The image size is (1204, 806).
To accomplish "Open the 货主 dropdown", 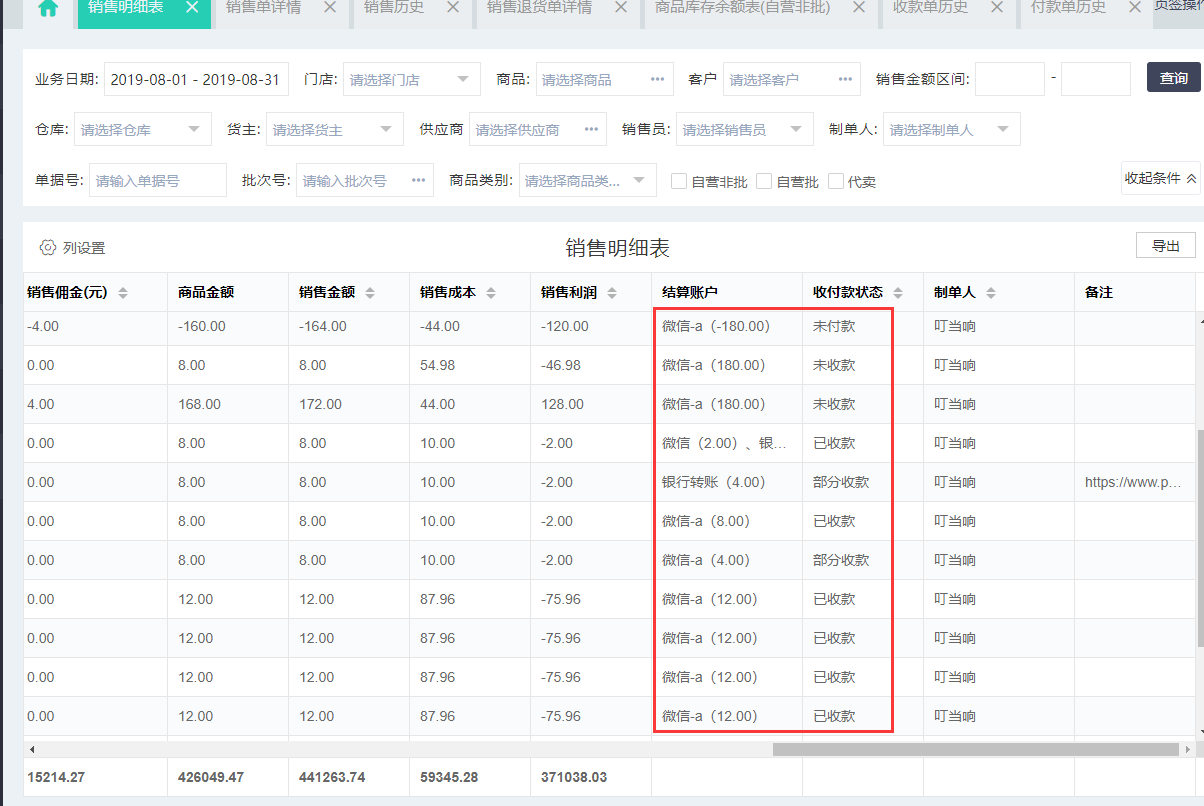I will pos(335,129).
